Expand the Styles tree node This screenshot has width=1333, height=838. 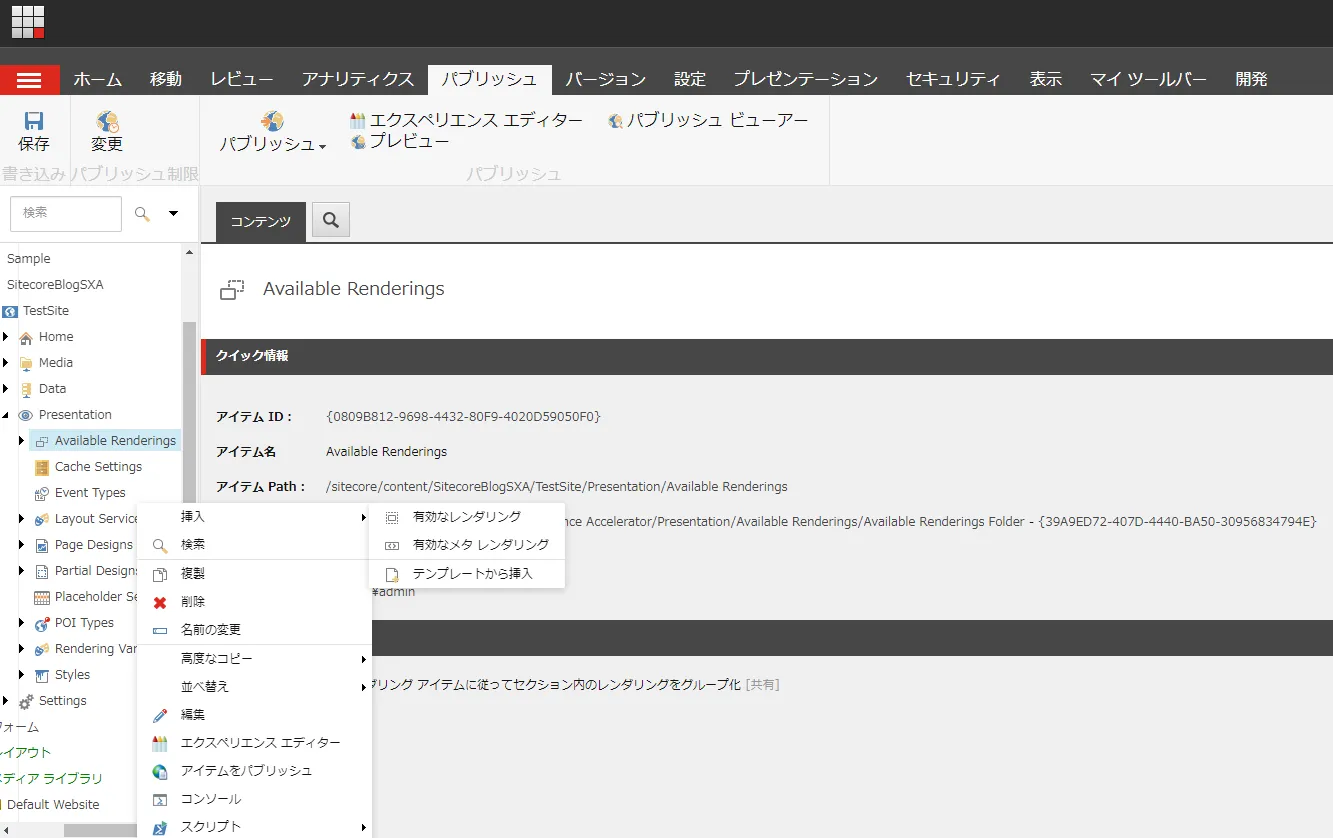click(22, 674)
